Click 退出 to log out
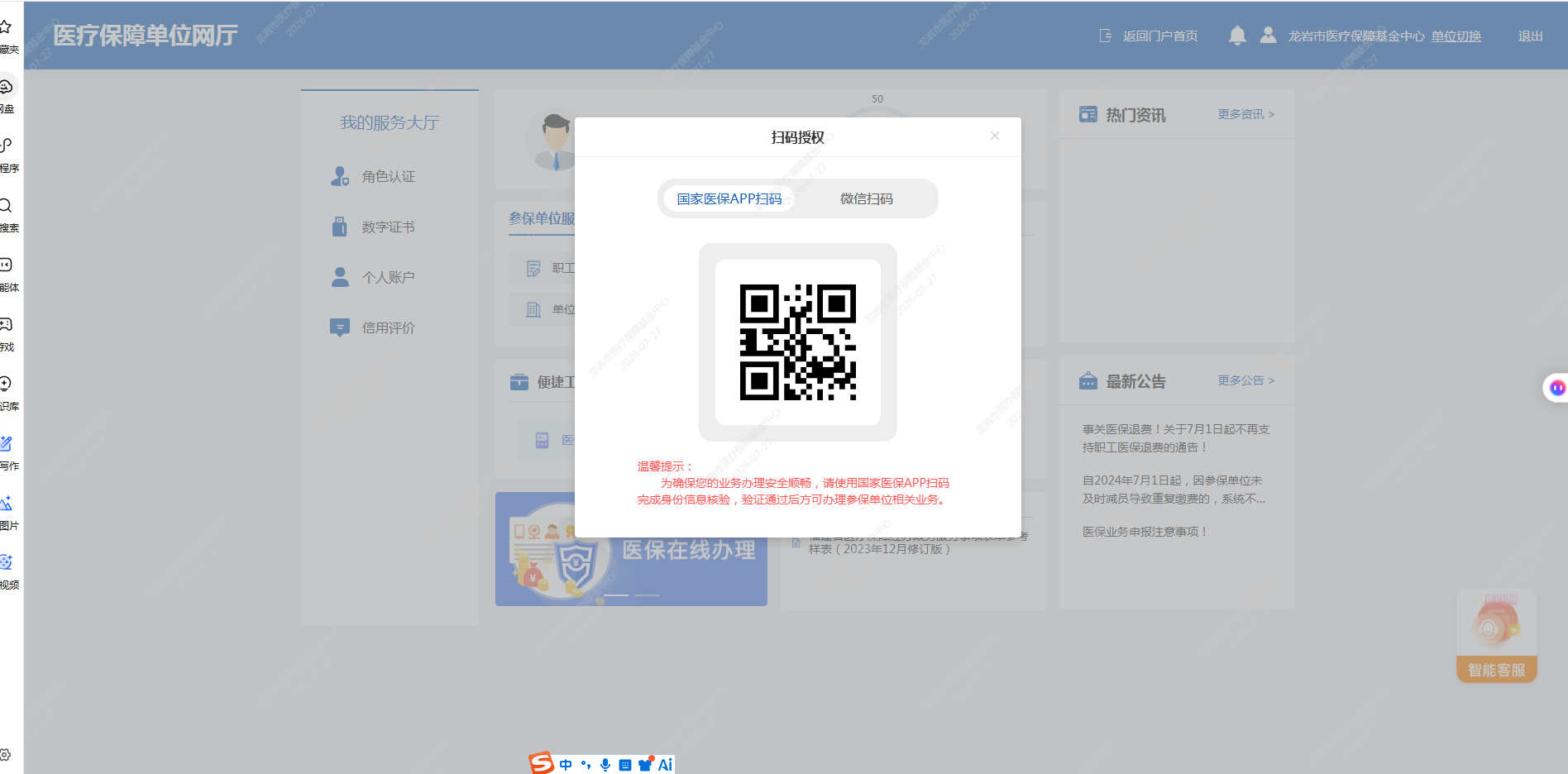Screen dimensions: 1568x774 [x=1530, y=36]
